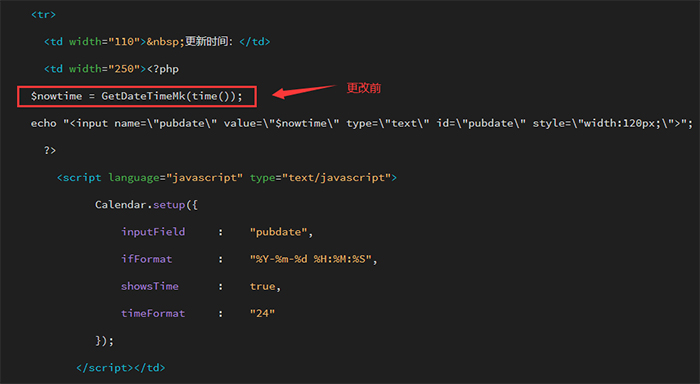This screenshot has height=384, width=700.
Task: Click the closing ?> PHP tag
Action: pos(50,150)
